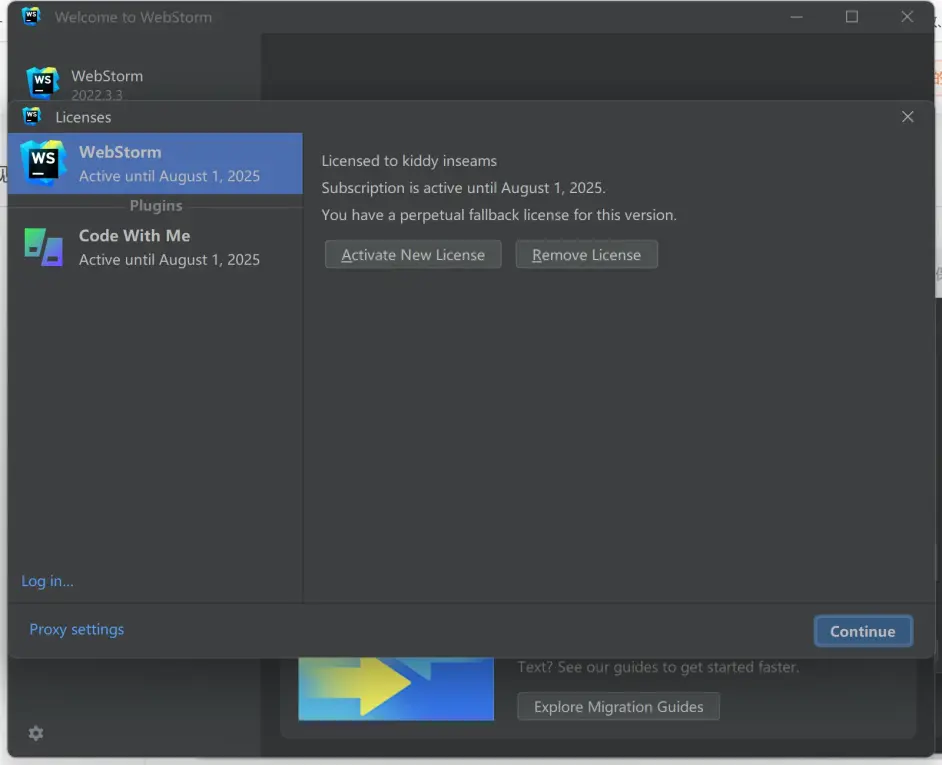Click the WebStorm 2022.3.3 version text
Viewport: 942px width, 765px height.
(97, 95)
